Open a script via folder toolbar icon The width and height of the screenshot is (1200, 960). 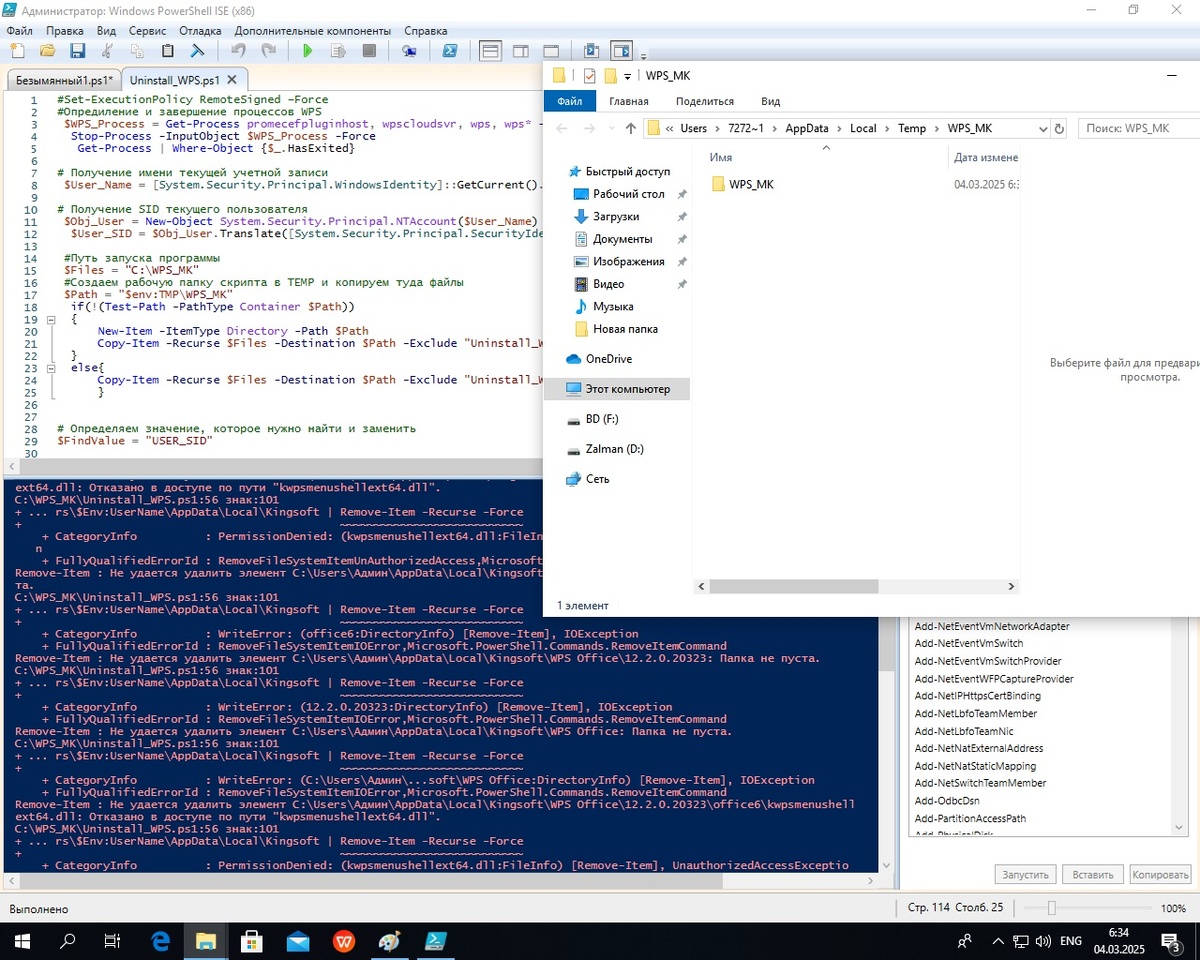(x=47, y=50)
